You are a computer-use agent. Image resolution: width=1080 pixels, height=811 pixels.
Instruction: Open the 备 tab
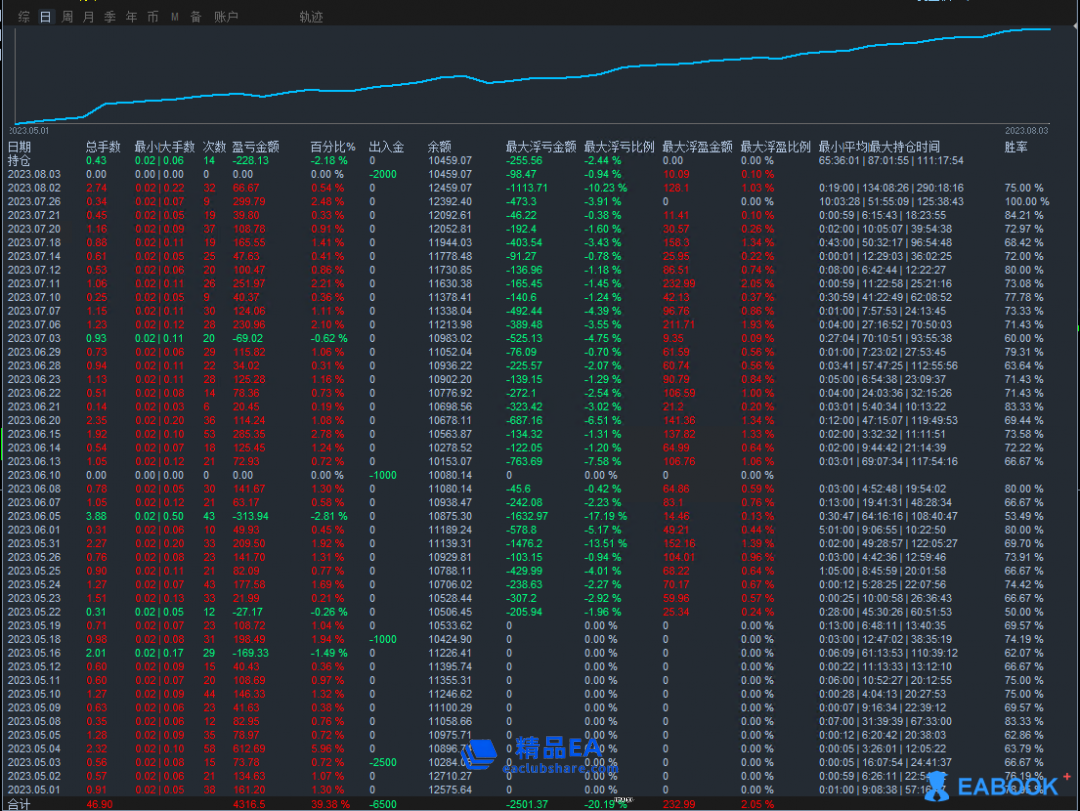196,17
